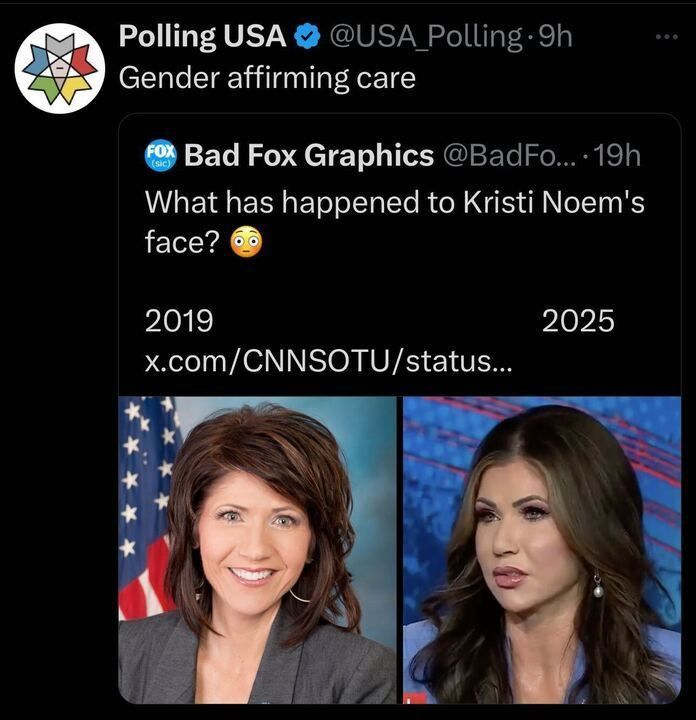Click the word 'face?' in quoted post

[183, 242]
